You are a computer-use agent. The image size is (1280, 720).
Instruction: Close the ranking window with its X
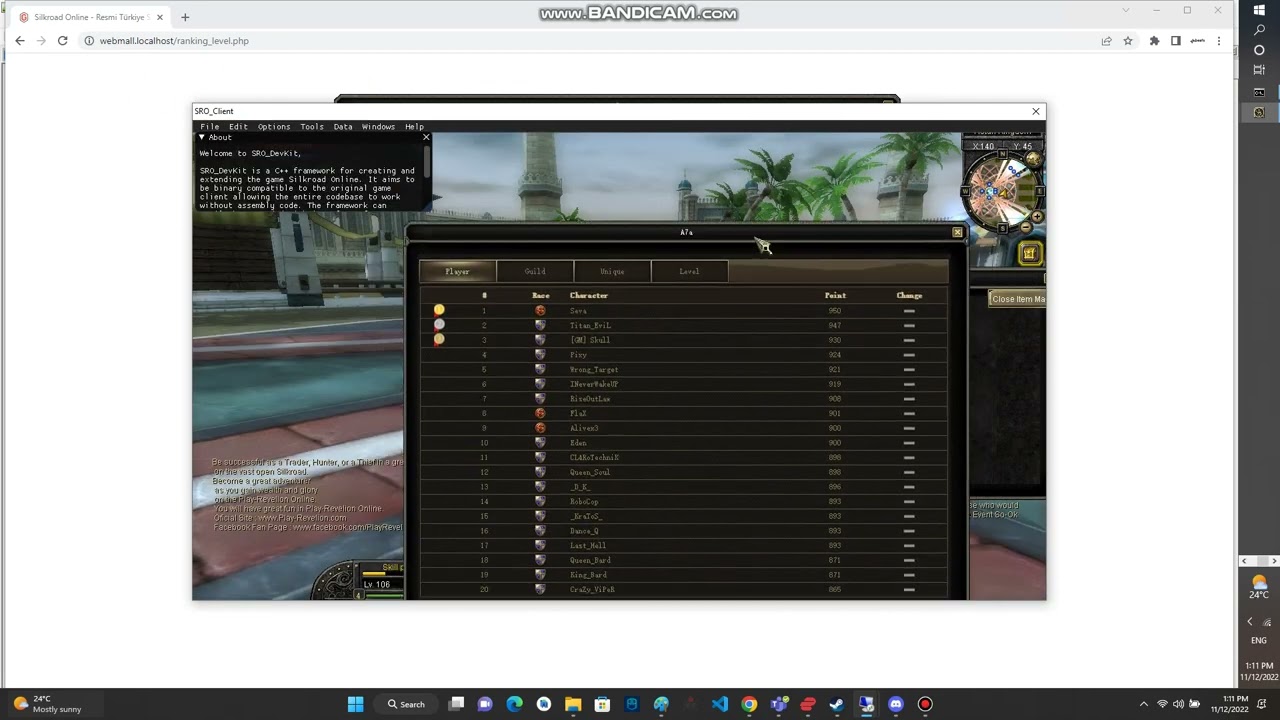coord(957,233)
